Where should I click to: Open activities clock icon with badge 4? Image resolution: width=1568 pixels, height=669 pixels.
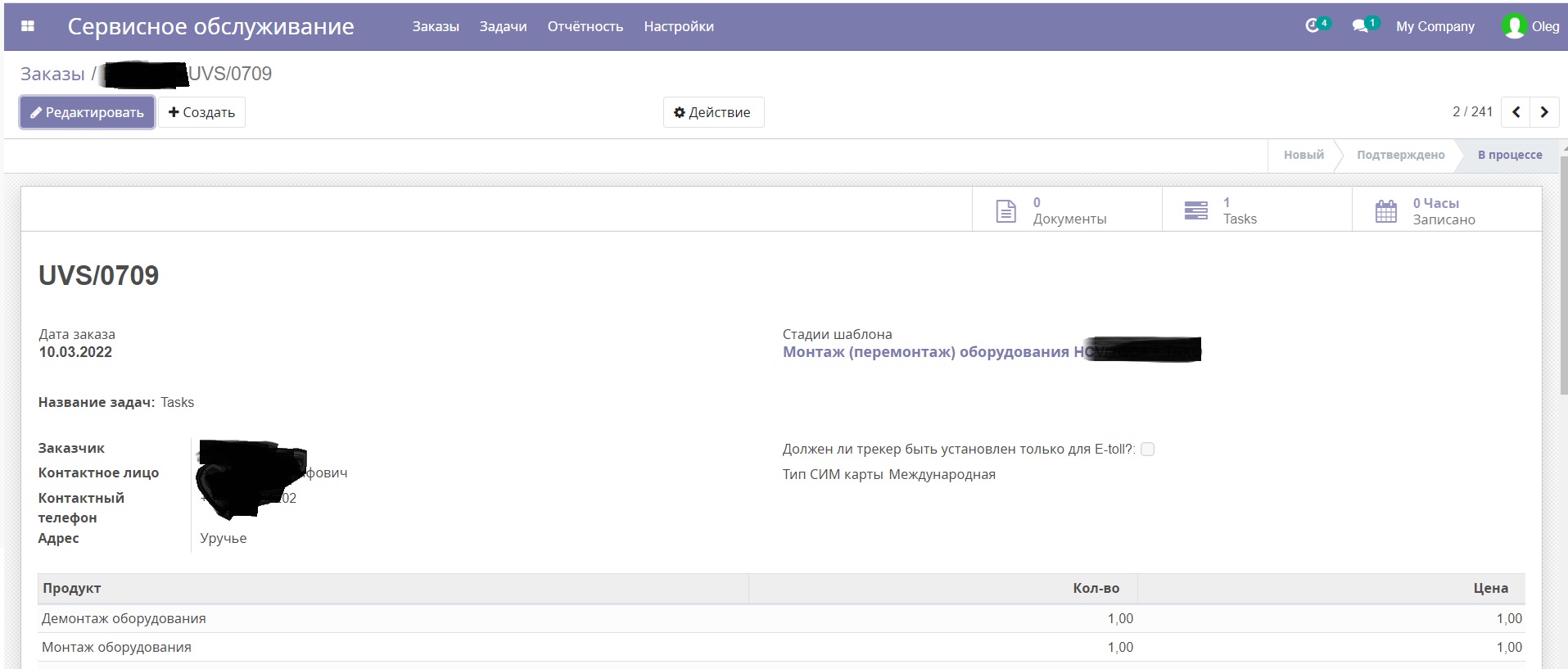point(1313,26)
